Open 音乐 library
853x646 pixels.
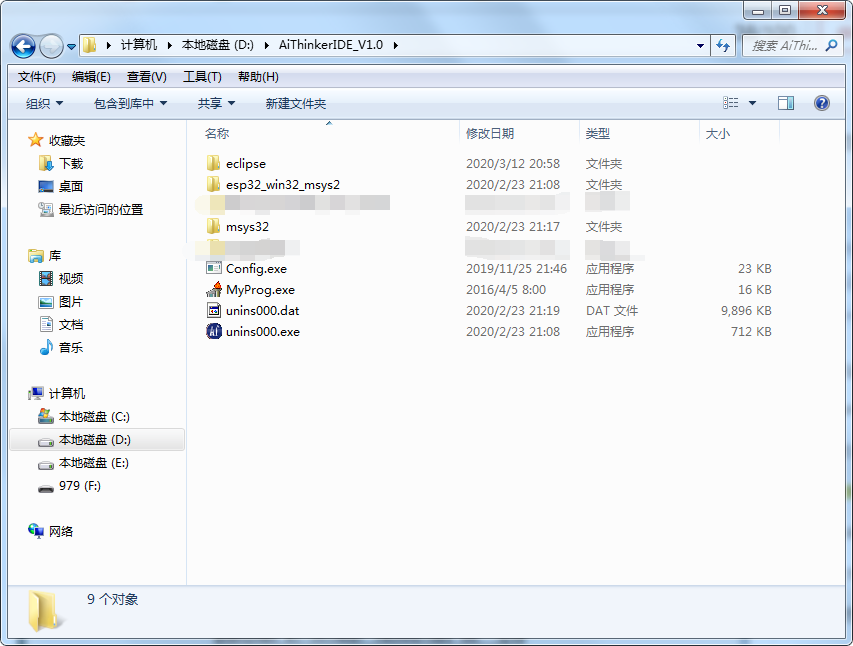pyautogui.click(x=71, y=347)
